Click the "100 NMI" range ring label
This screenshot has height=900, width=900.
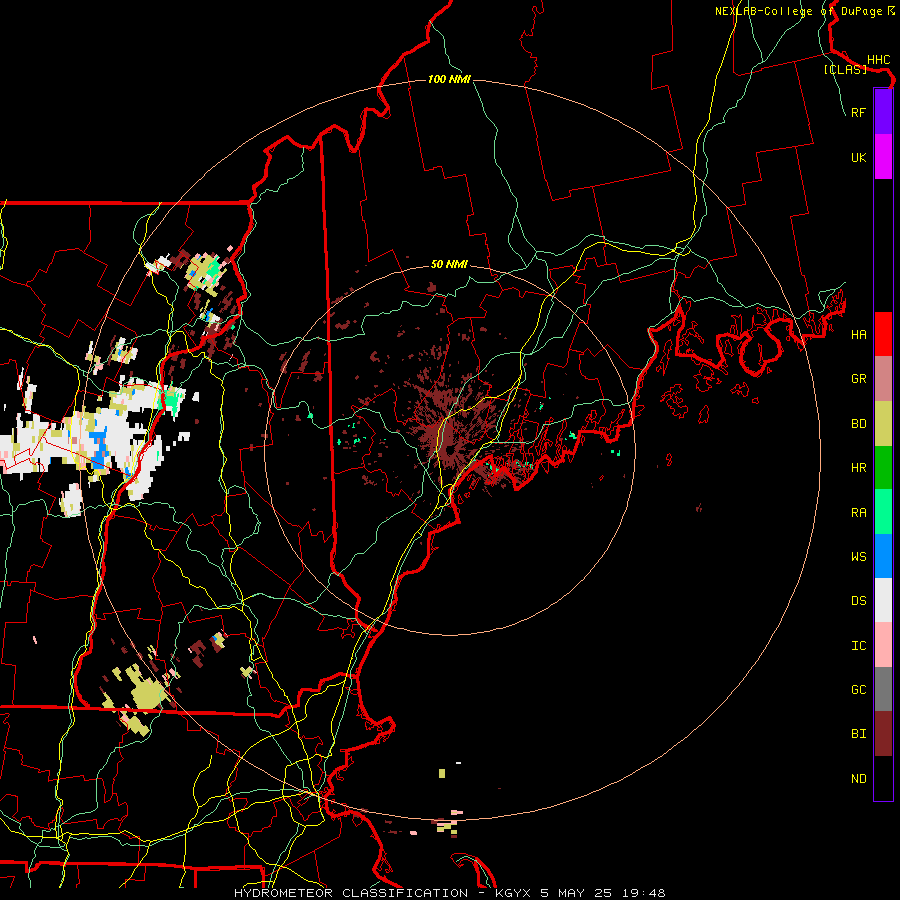(x=449, y=79)
